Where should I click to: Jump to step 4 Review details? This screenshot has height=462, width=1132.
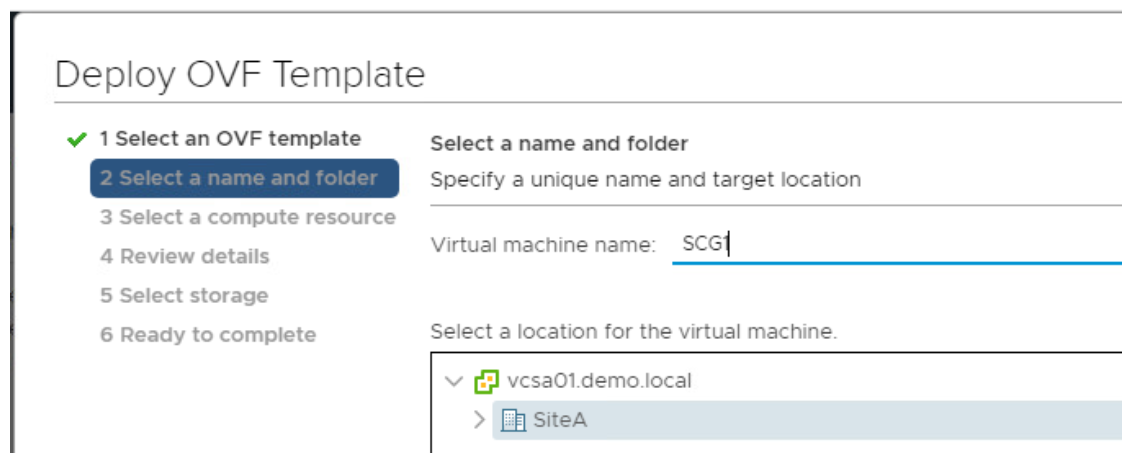coord(184,256)
